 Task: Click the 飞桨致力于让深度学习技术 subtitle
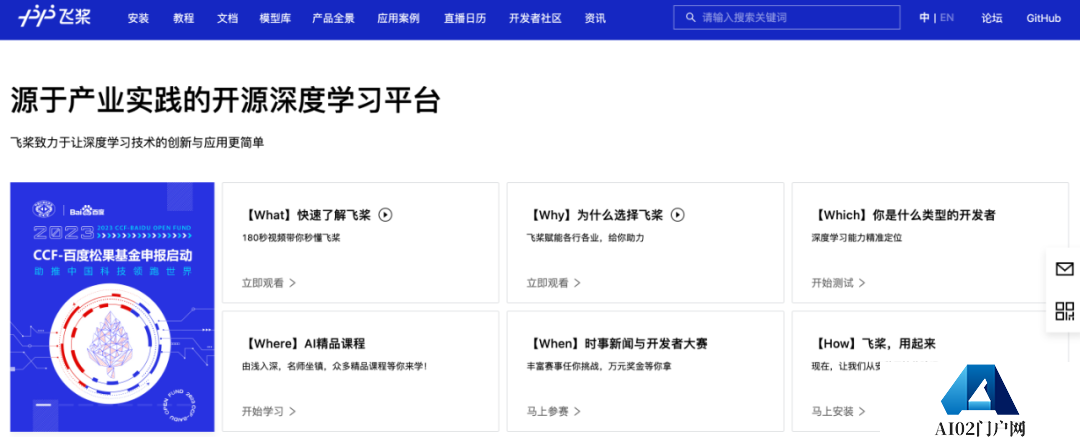pos(137,143)
